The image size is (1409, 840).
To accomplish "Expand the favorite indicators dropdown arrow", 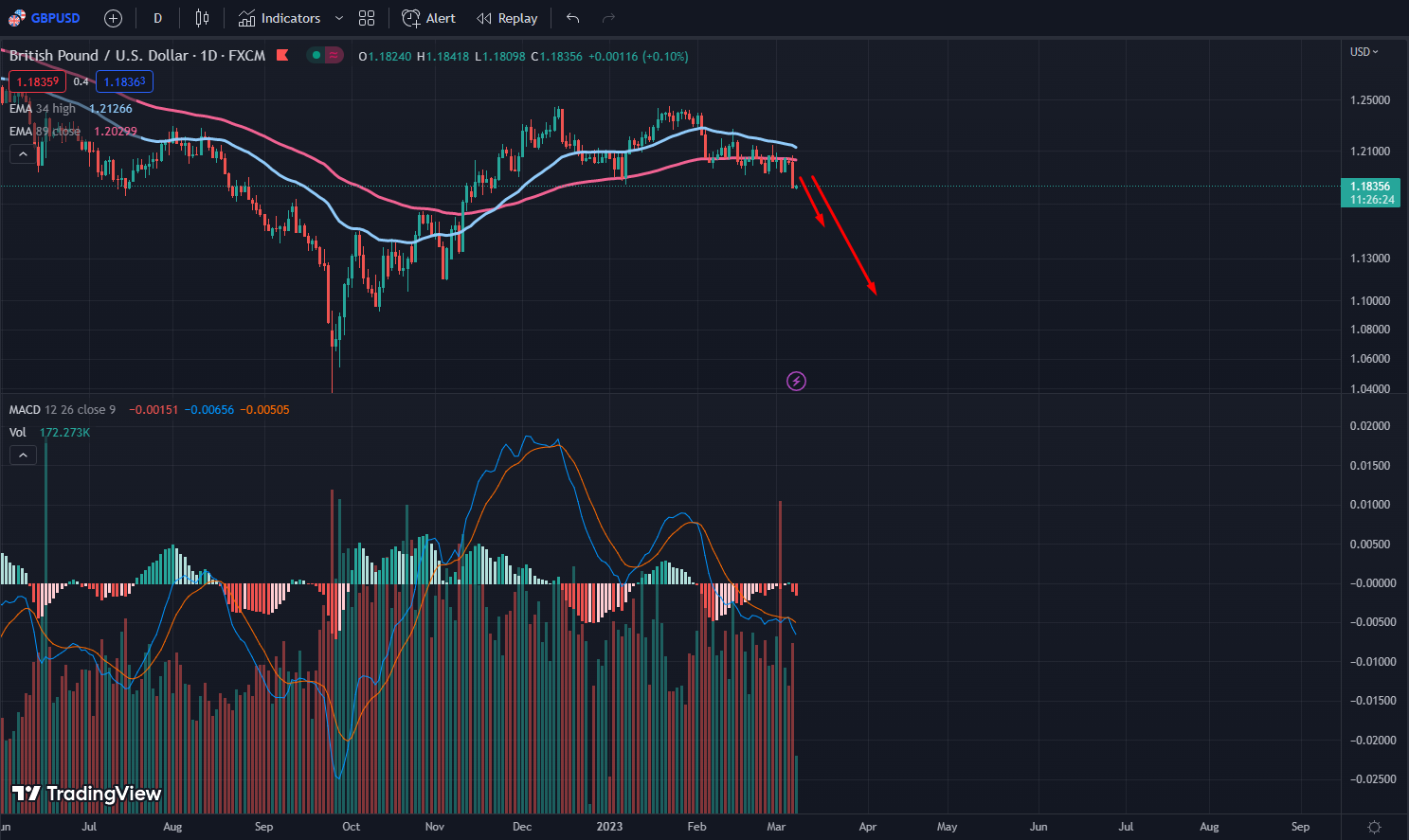I will [339, 18].
